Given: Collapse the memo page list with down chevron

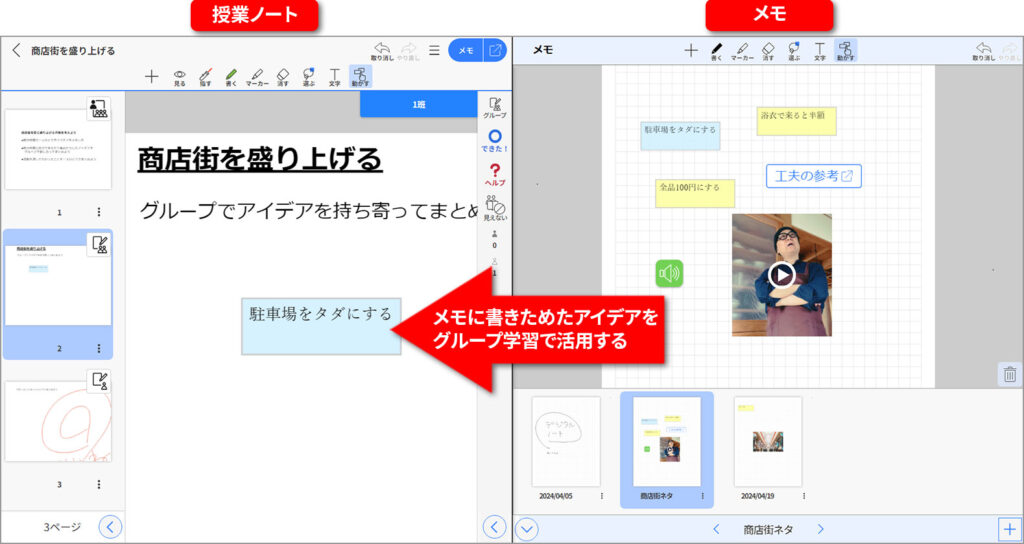Looking at the screenshot, I should point(528,529).
